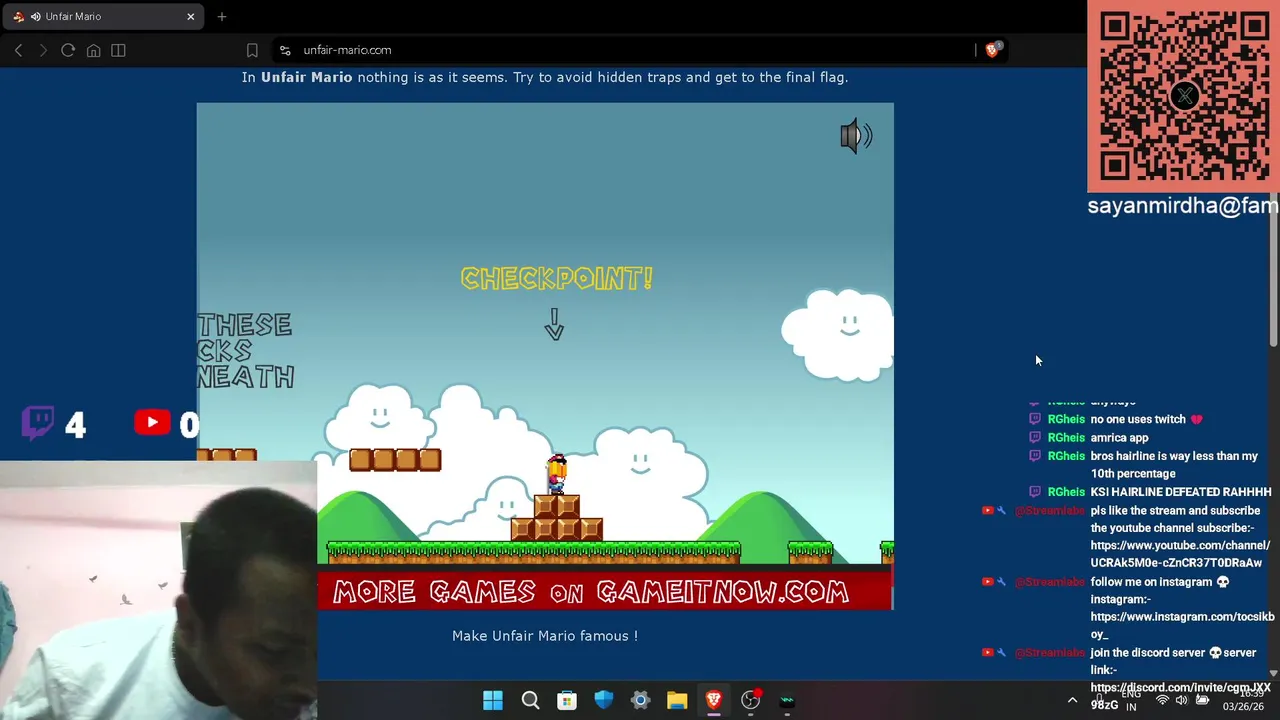Open the YouTube channel link in chat

[1180, 554]
